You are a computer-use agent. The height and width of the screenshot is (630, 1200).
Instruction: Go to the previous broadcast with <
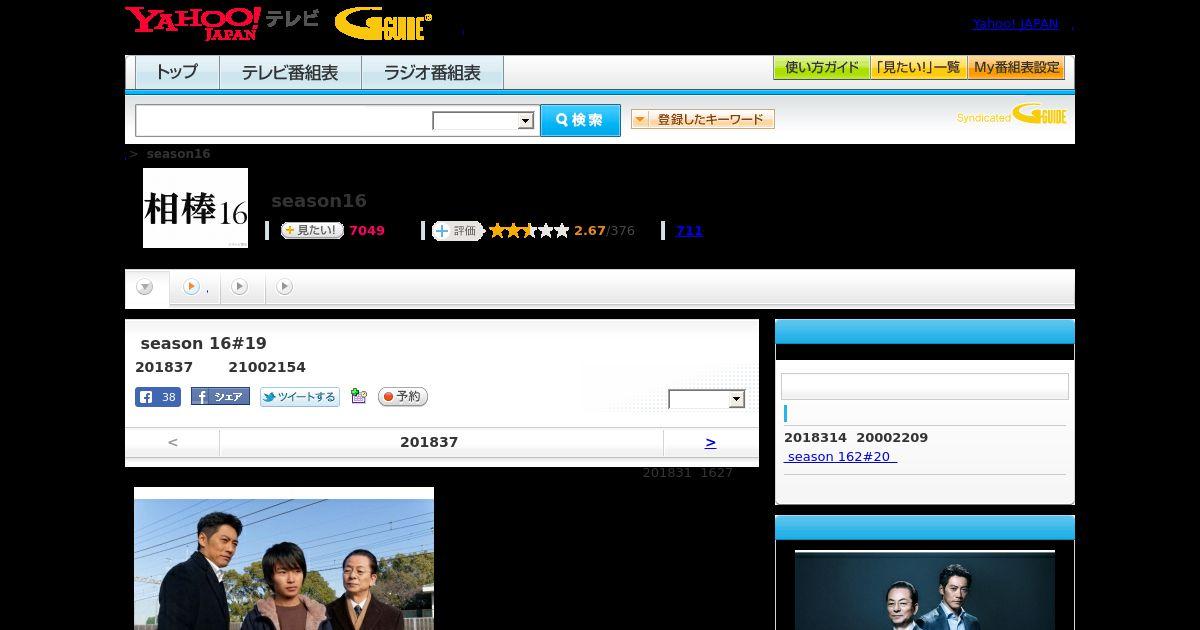[x=172, y=442]
